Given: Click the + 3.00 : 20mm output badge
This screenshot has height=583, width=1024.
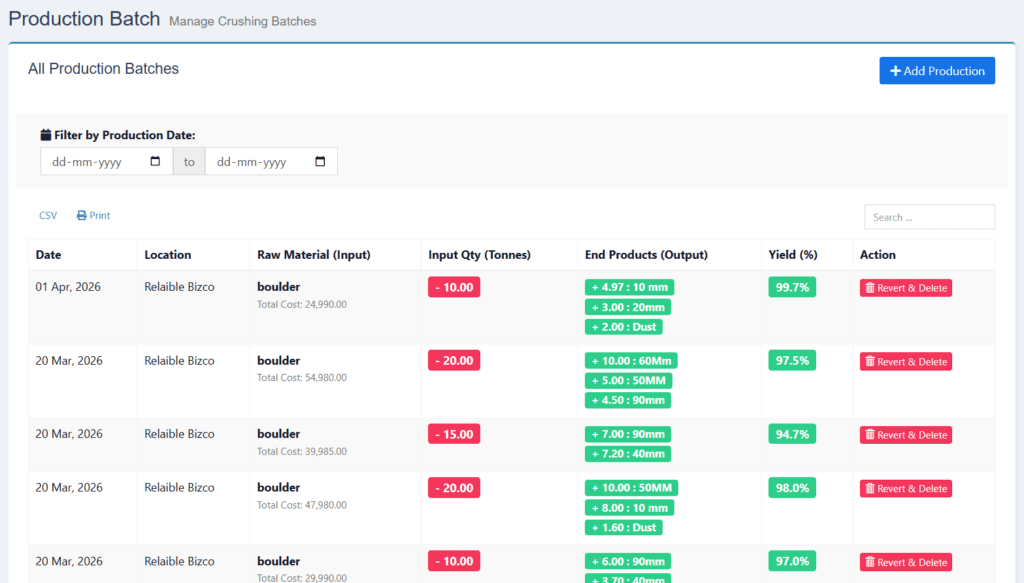Looking at the screenshot, I should (x=628, y=307).
